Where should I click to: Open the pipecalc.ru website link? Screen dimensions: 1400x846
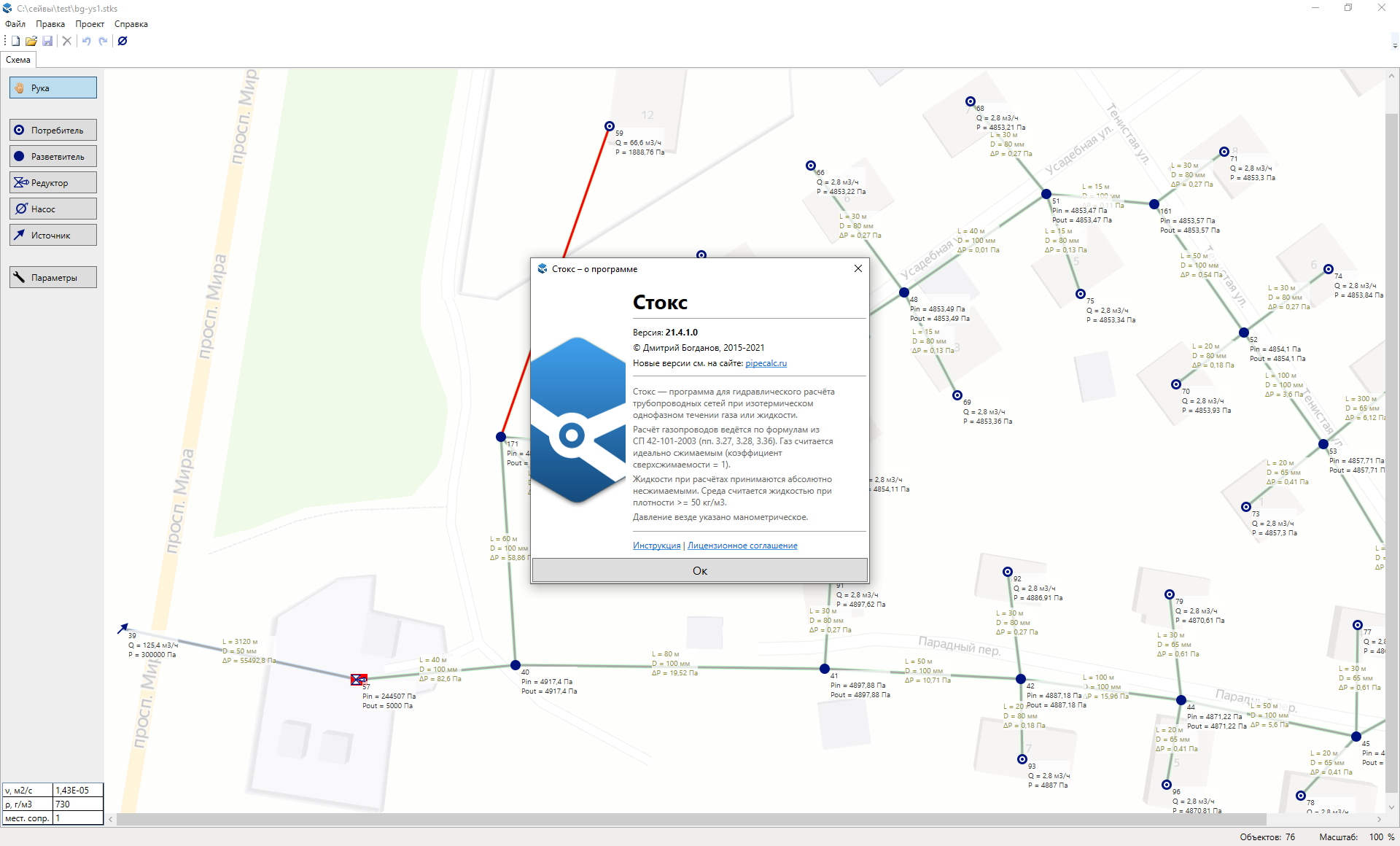(766, 363)
